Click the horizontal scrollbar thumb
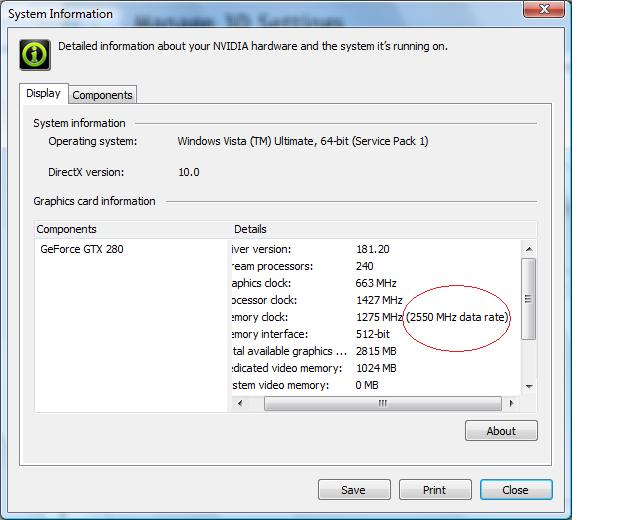Image resolution: width=640 pixels, height=520 pixels. [x=383, y=403]
